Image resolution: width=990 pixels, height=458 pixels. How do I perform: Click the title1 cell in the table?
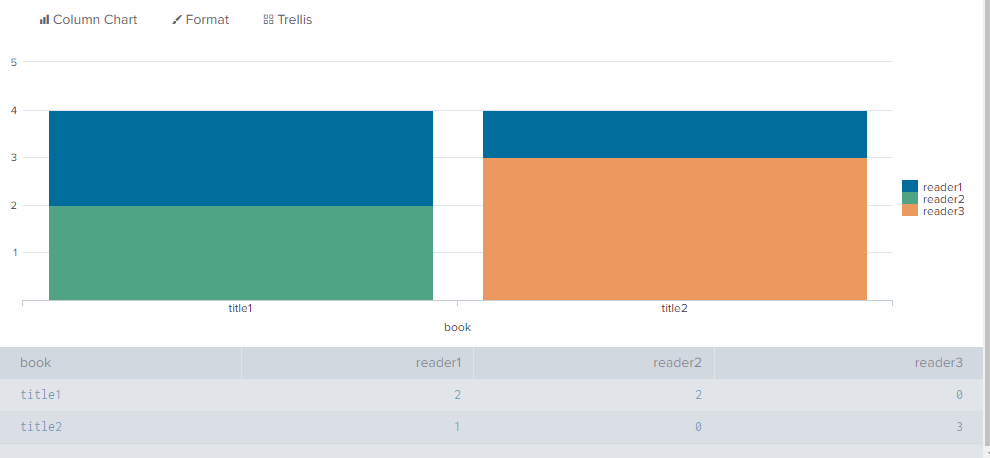[41, 395]
